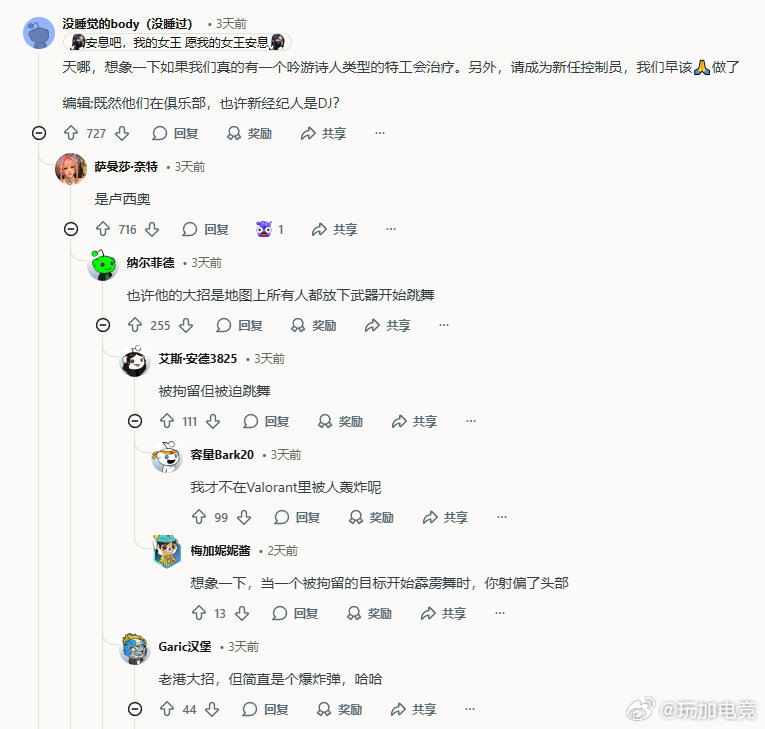This screenshot has width=765, height=729.
Task: Downvote the 111-vote comment about 被拘留但被迫跳舞
Action: coord(213,421)
